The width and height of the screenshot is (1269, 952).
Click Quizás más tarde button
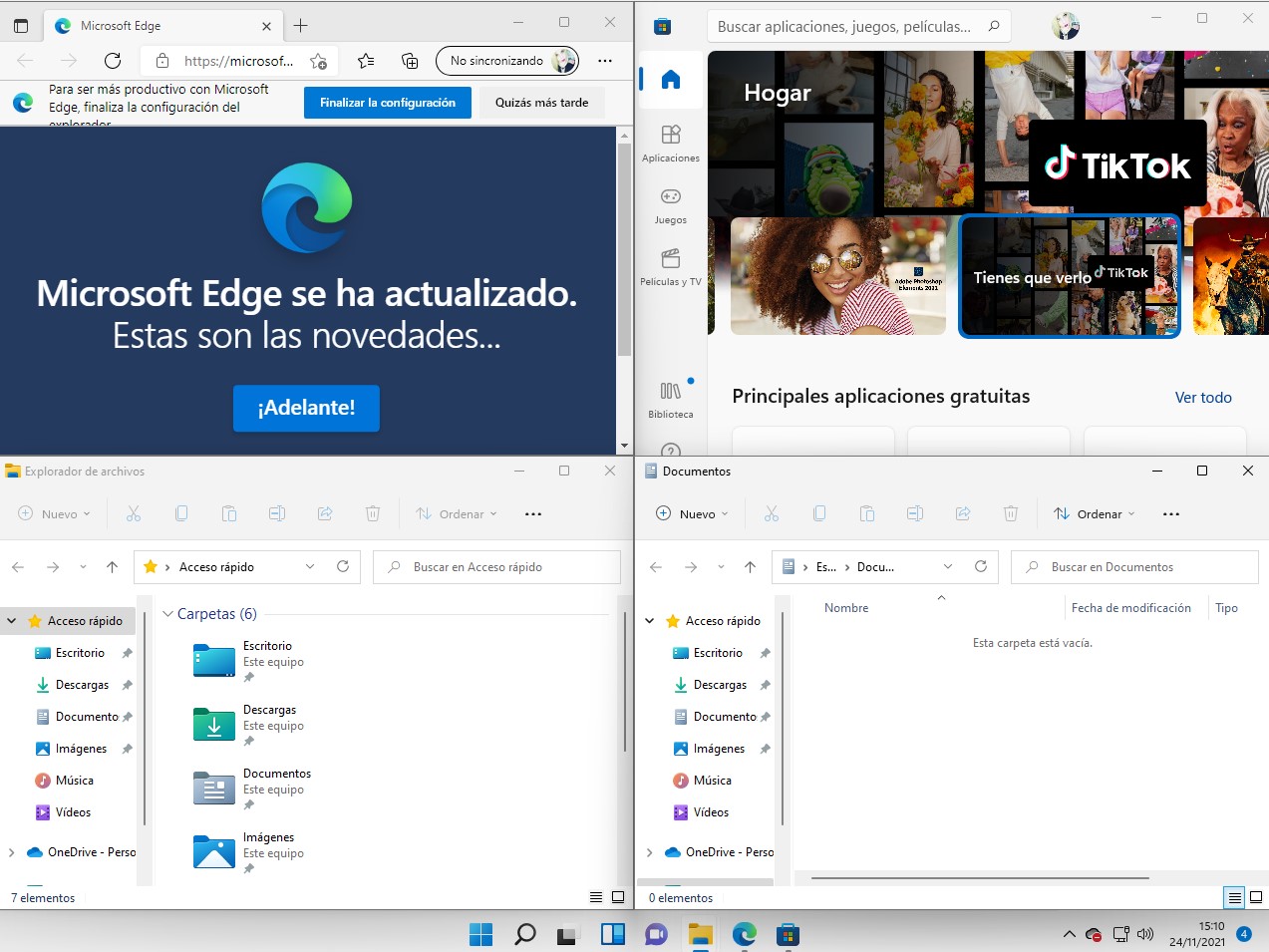click(541, 103)
